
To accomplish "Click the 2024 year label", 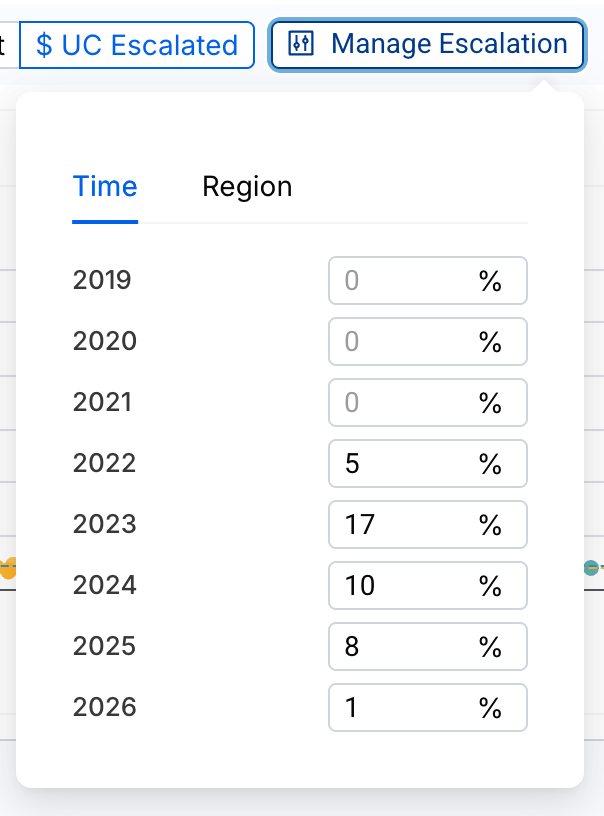I will point(105,585).
